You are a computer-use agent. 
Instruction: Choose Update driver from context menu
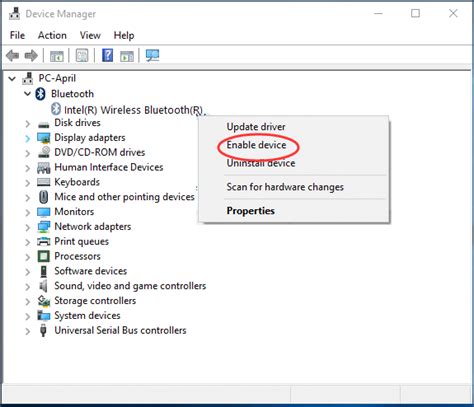pyautogui.click(x=256, y=127)
